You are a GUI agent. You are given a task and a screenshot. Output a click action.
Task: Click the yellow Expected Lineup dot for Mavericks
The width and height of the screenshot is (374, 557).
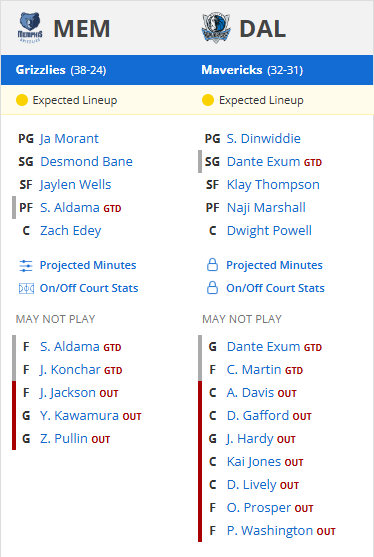[208, 100]
